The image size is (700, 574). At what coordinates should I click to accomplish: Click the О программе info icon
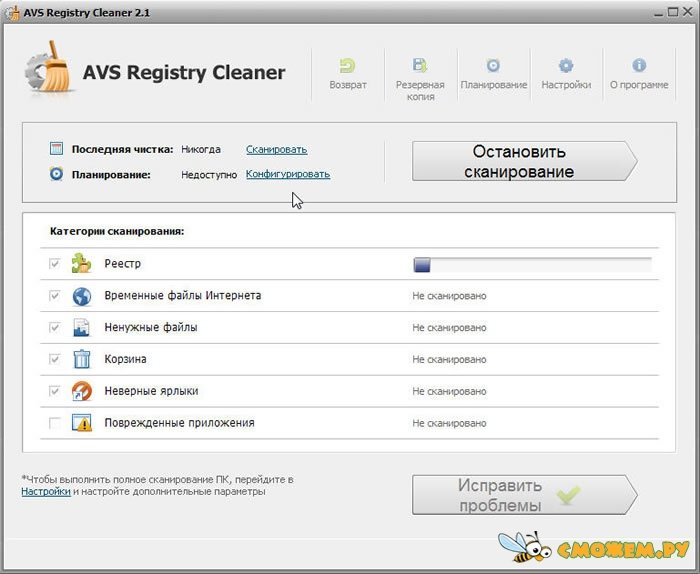pos(639,66)
